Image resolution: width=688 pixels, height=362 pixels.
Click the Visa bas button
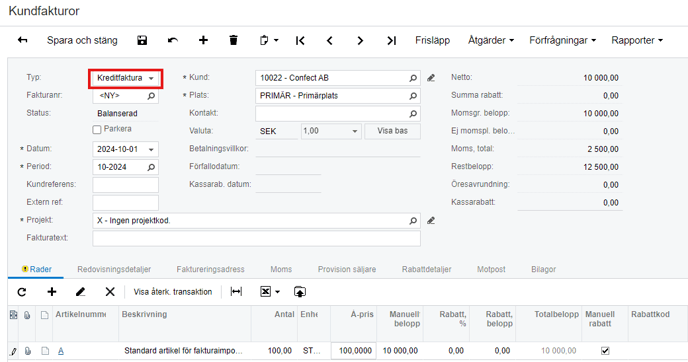point(392,131)
